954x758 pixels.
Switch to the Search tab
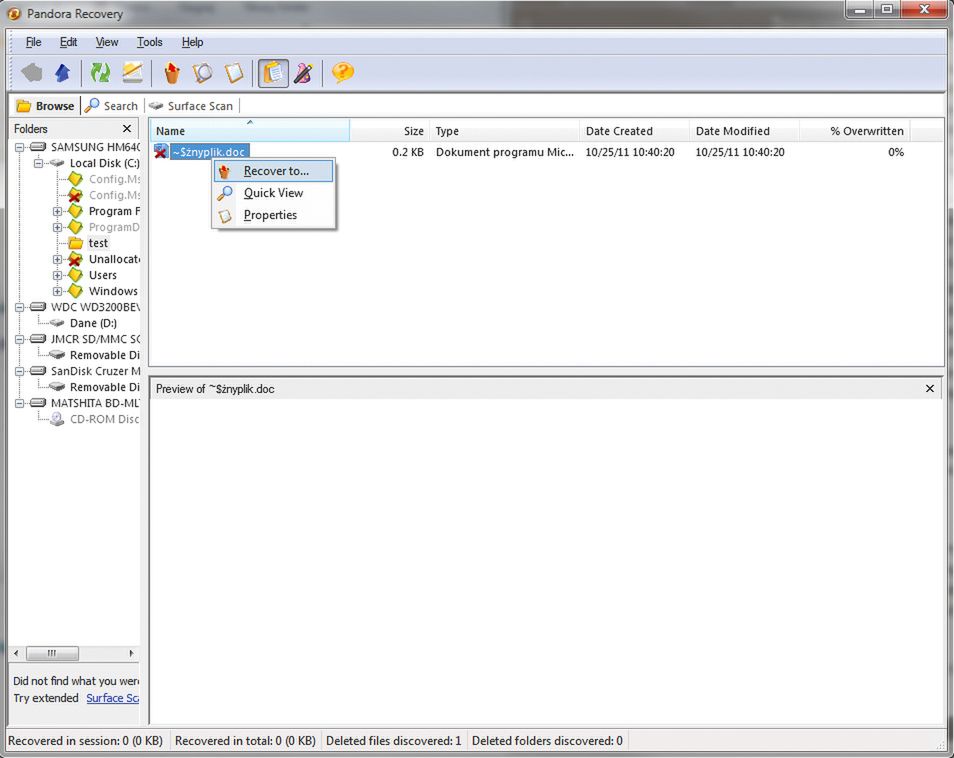(112, 106)
